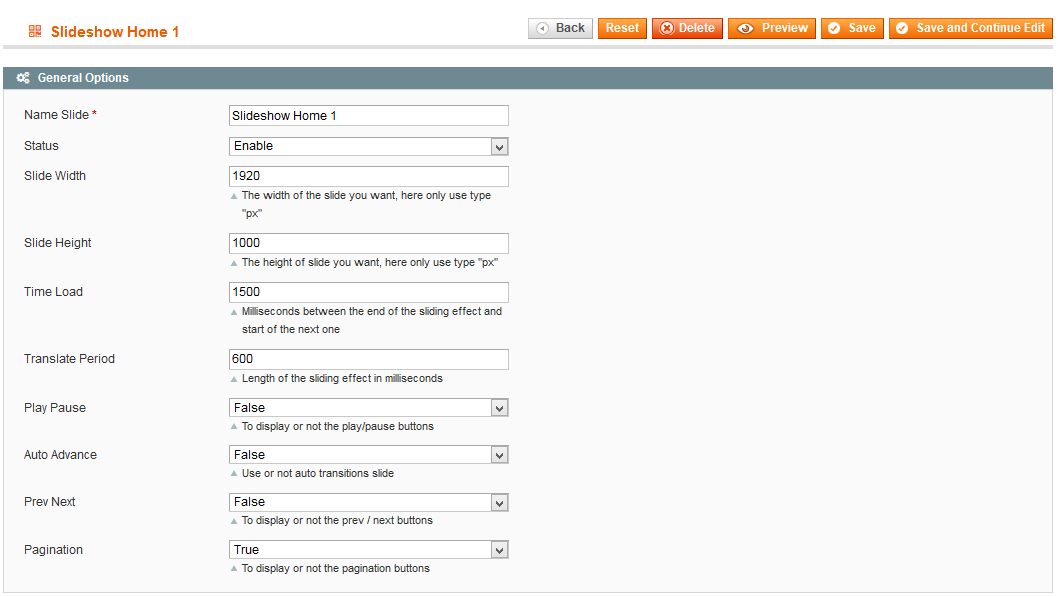Open the Pagination dropdown

[368, 549]
